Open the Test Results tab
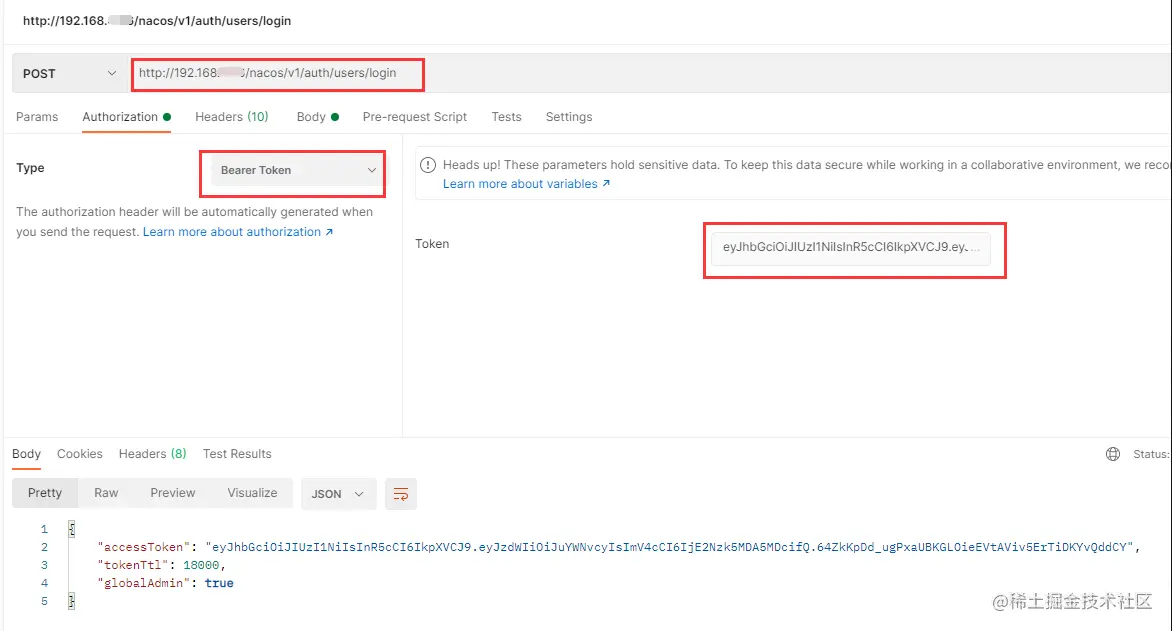This screenshot has width=1172, height=631. [237, 454]
